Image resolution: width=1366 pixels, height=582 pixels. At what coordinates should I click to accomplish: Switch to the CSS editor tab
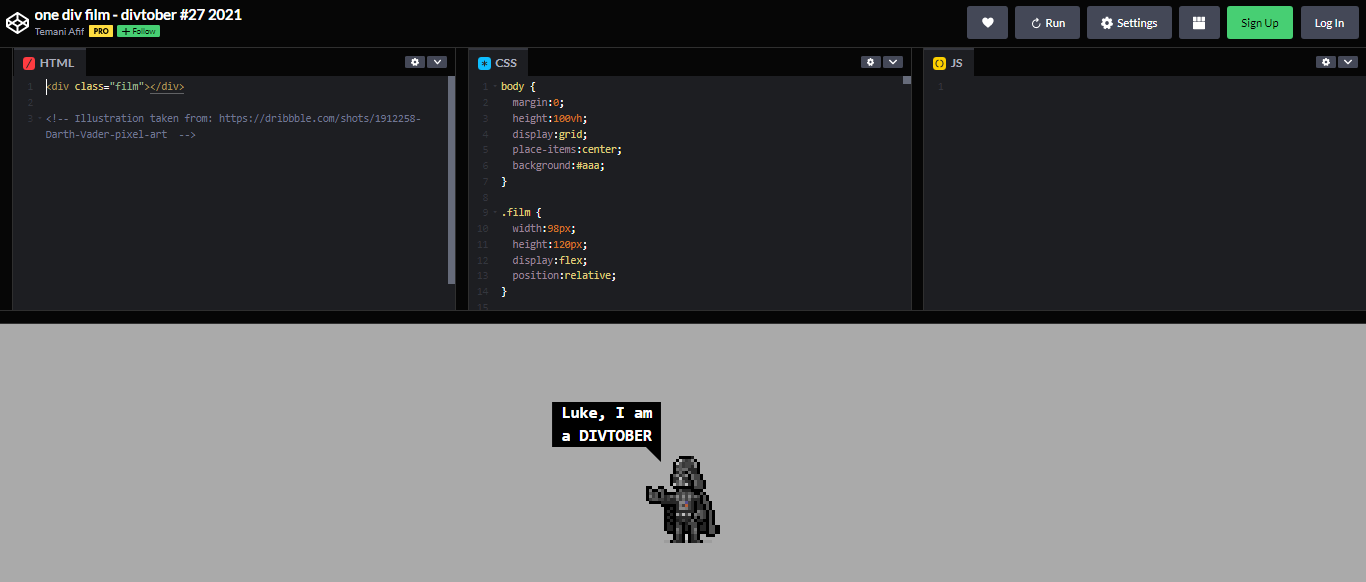[498, 61]
